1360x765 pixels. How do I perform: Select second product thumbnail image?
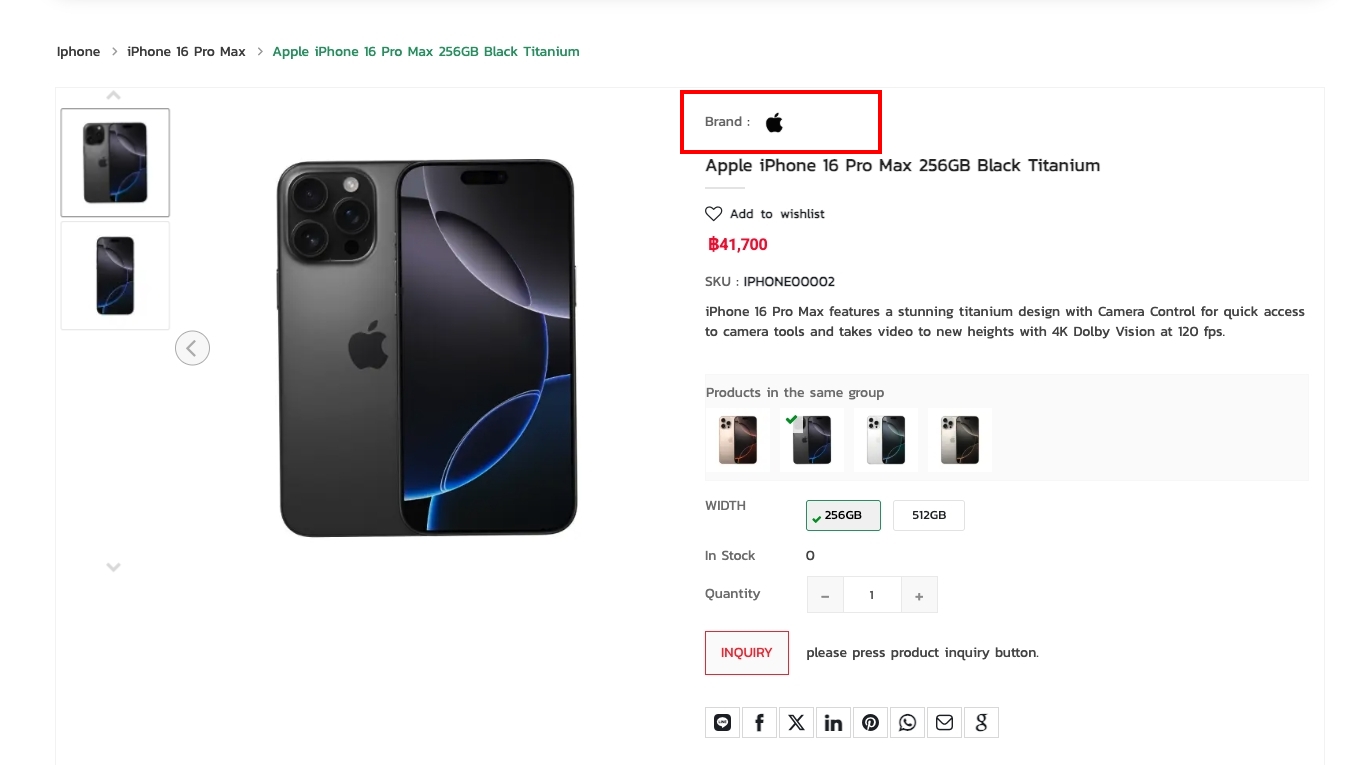(x=115, y=276)
